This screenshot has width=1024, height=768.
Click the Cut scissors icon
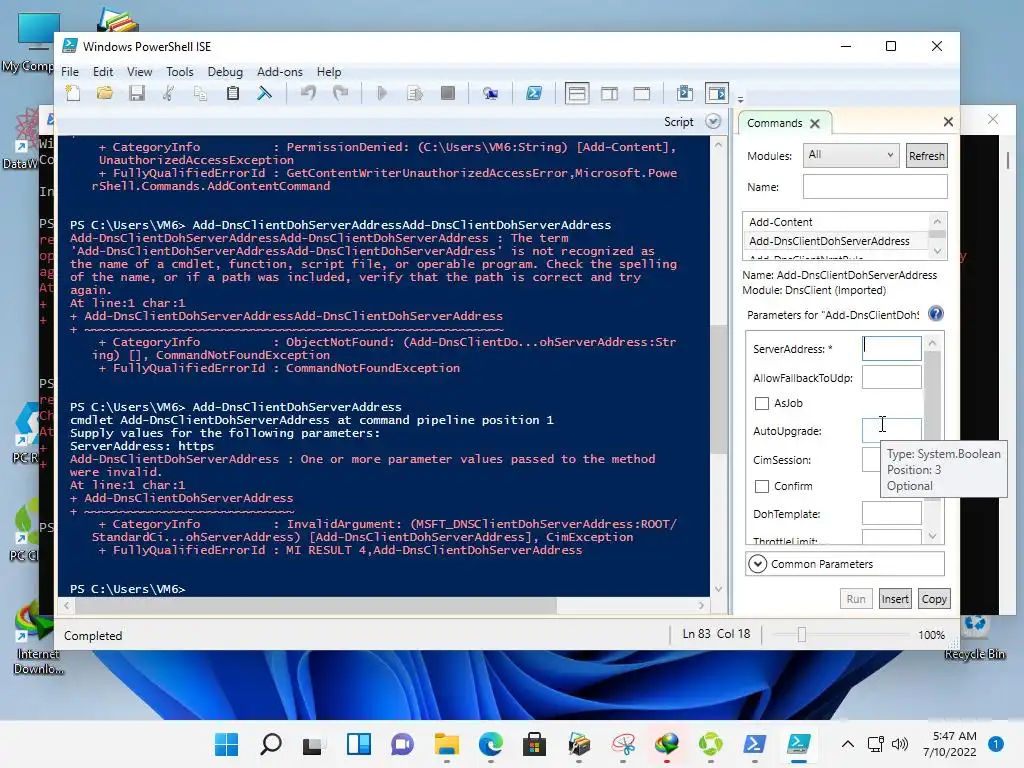coord(168,93)
